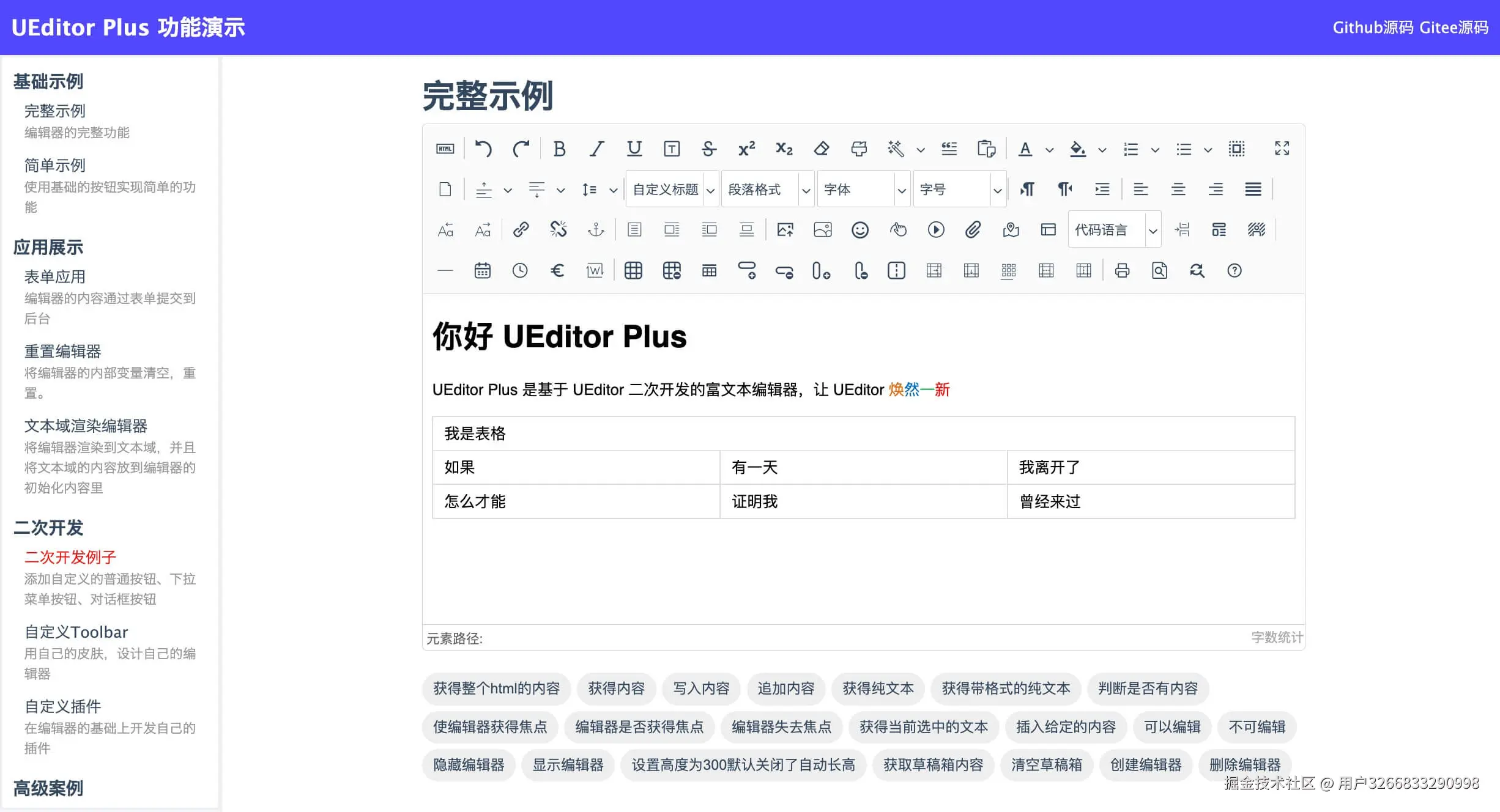Undo the last edit

(x=483, y=149)
